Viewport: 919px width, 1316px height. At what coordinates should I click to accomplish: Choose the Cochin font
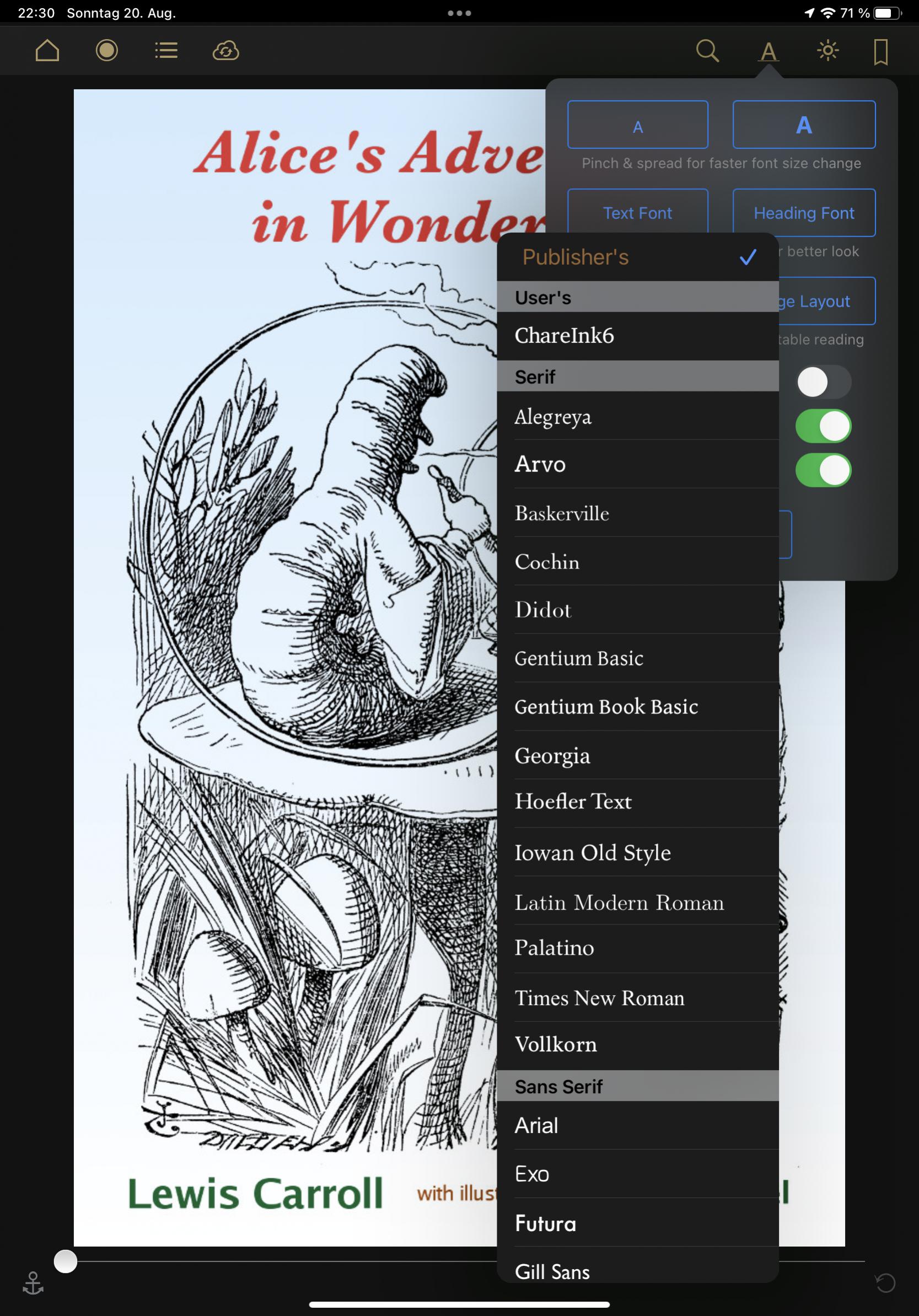click(637, 561)
